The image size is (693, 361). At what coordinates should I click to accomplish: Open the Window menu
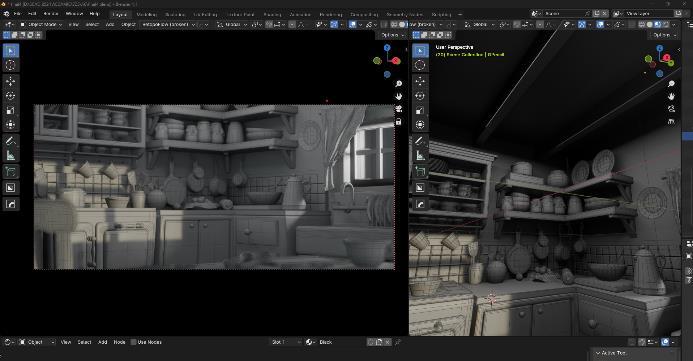(x=74, y=14)
